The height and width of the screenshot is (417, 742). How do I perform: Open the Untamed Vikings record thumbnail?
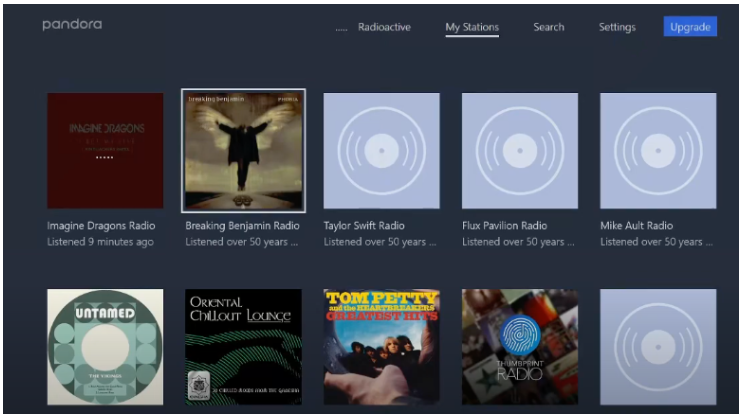coord(105,347)
